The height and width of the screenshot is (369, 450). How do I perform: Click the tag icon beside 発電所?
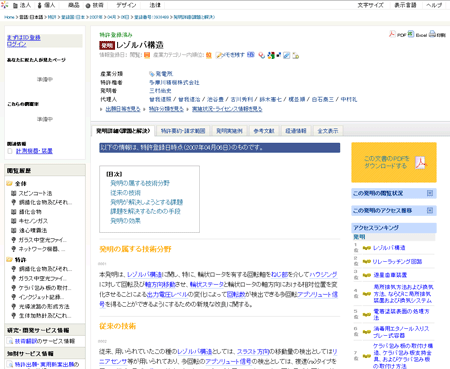[x=152, y=74]
